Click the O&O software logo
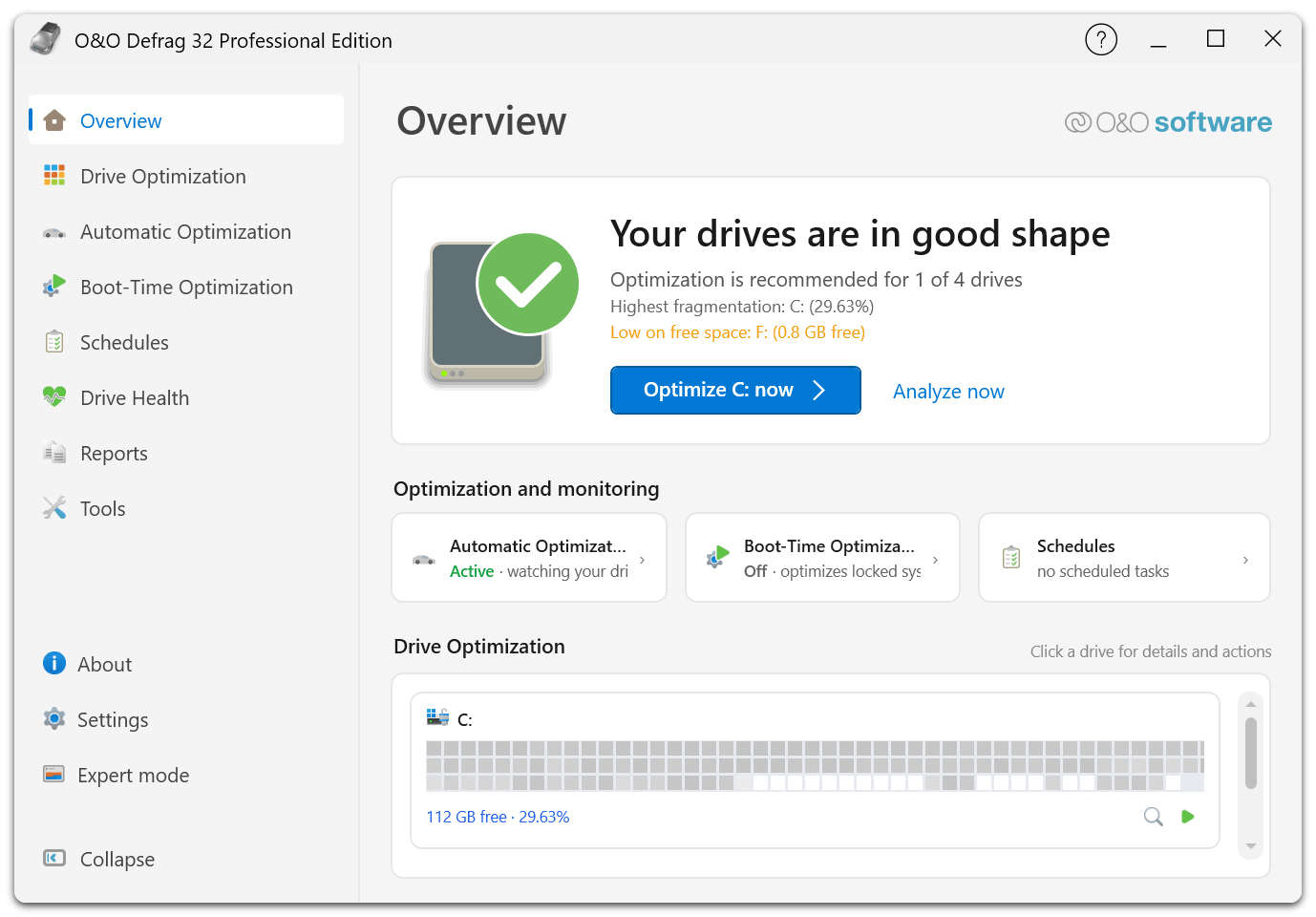 [1169, 122]
